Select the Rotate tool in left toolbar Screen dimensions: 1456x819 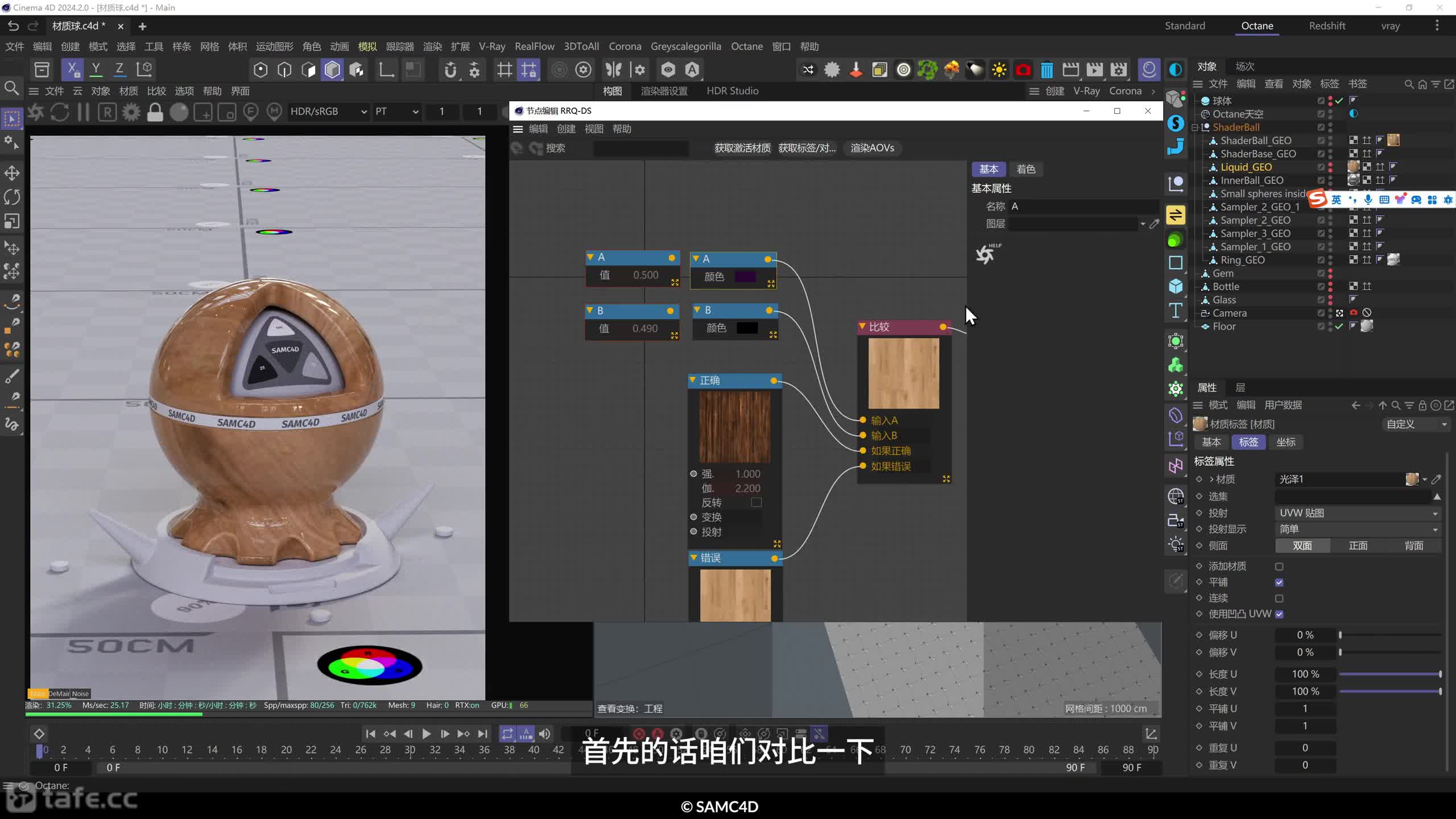[11, 197]
